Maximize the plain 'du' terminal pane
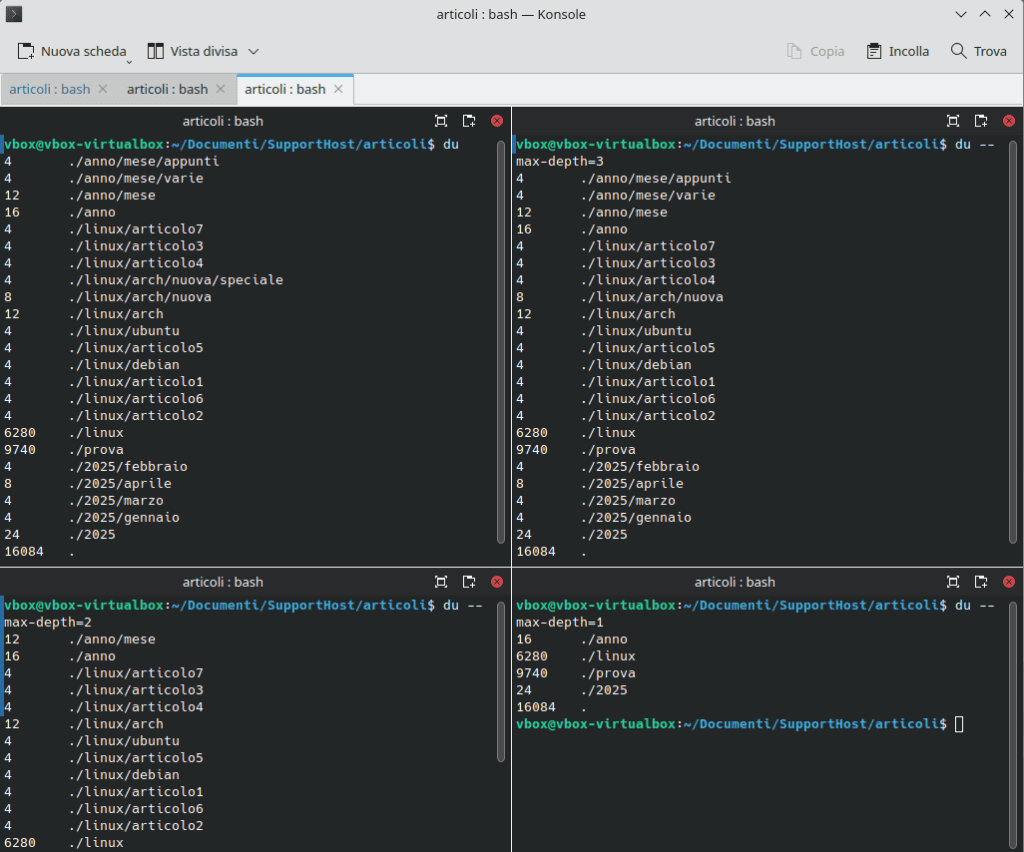Image resolution: width=1024 pixels, height=852 pixels. 441,121
